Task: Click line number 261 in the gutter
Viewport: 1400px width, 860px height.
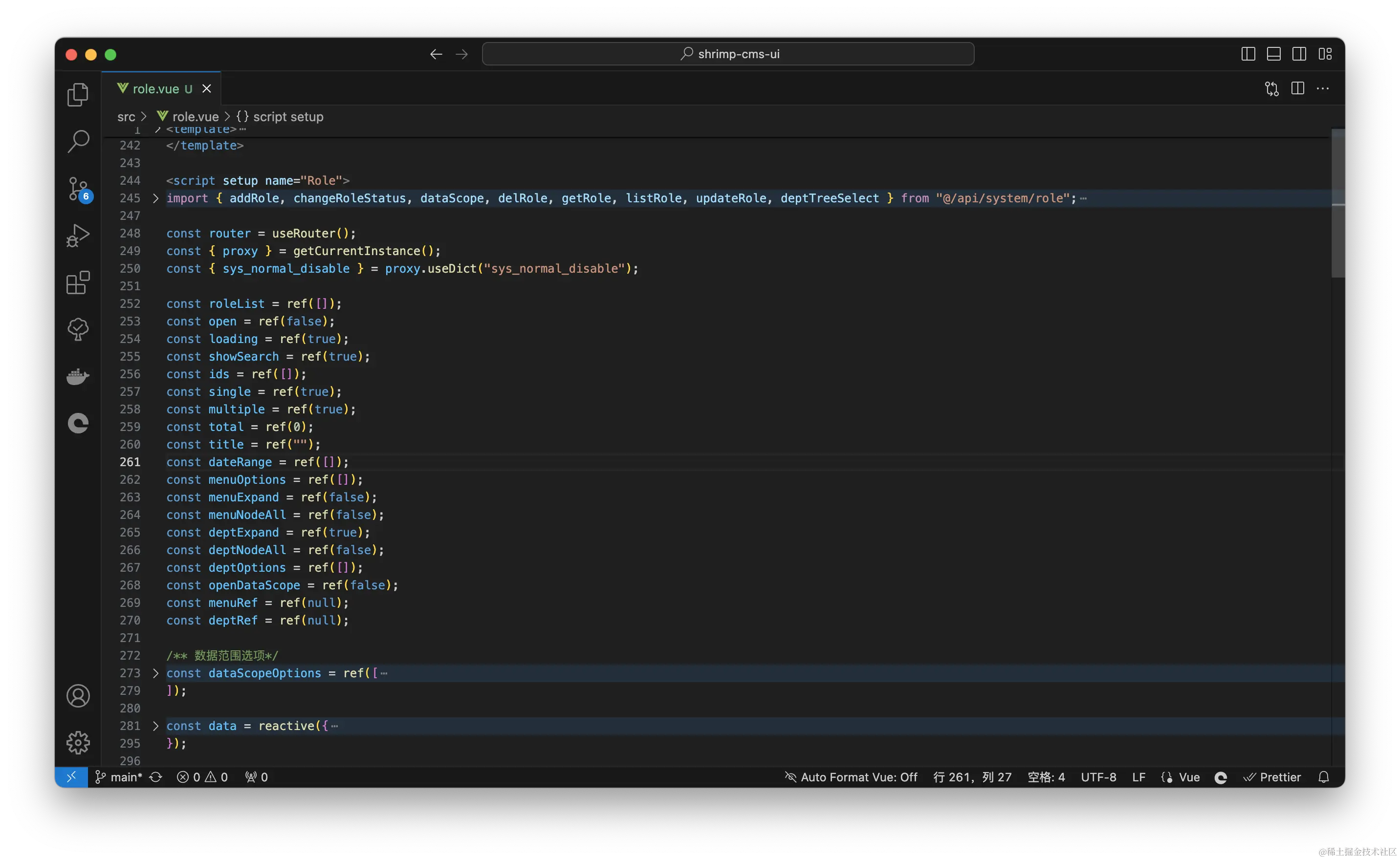Action: click(130, 462)
